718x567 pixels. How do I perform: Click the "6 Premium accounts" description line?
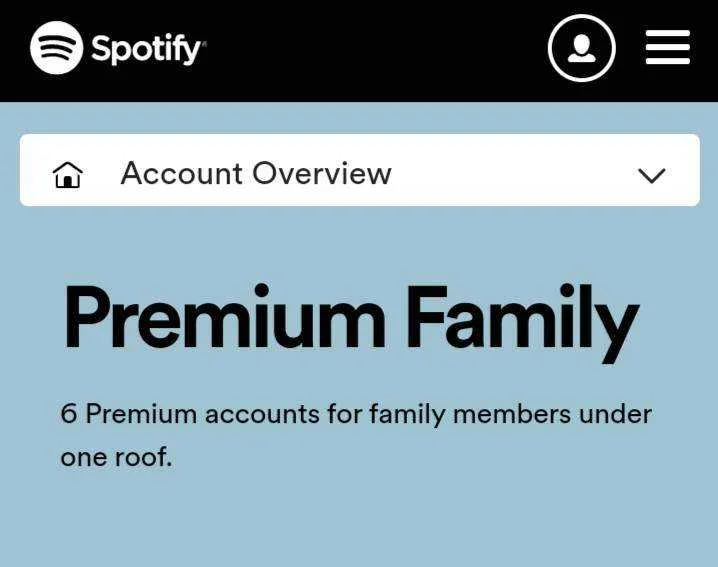(x=356, y=414)
